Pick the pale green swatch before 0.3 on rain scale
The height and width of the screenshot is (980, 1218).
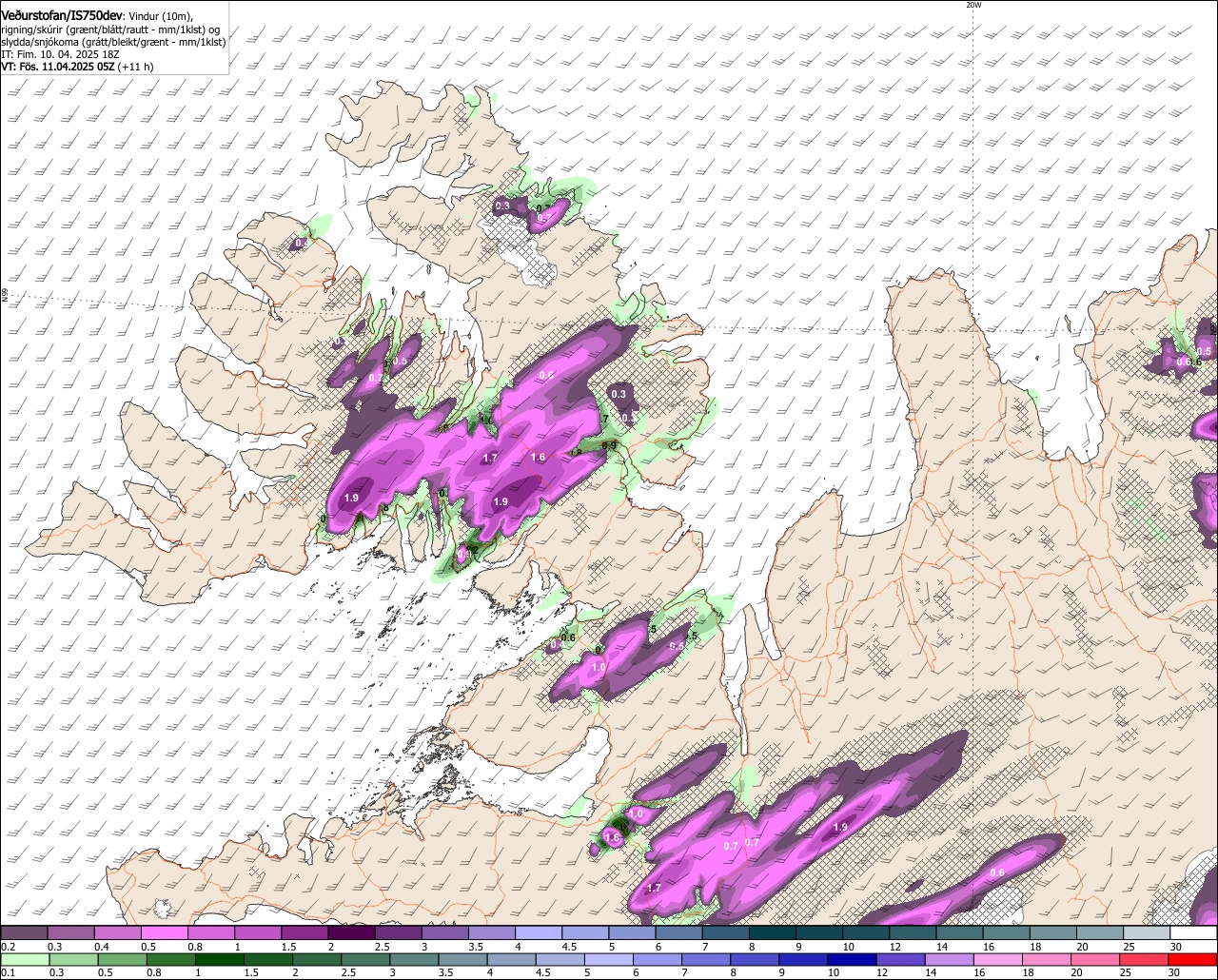click(26, 959)
